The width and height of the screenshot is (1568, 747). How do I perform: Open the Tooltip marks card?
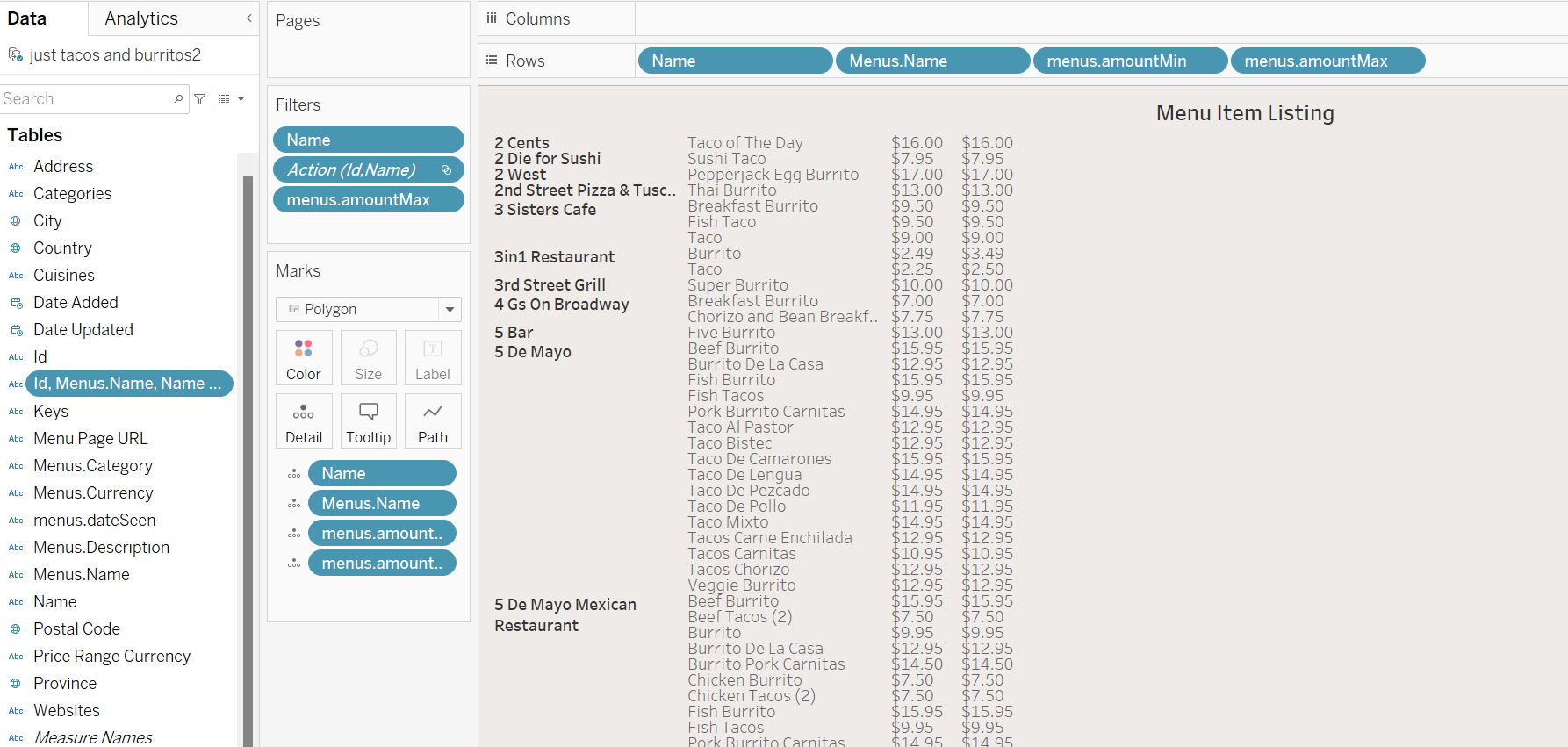click(x=368, y=420)
